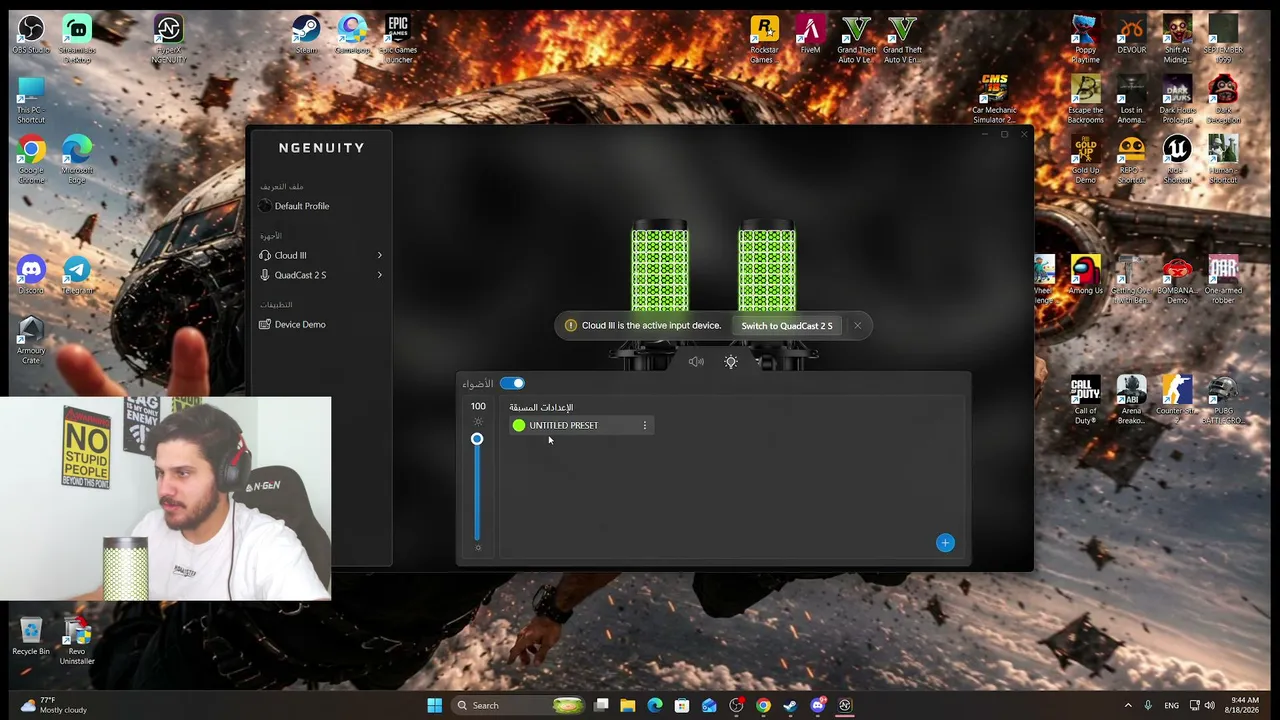The height and width of the screenshot is (720, 1280).
Task: Click the Streamlabs Desktop icon
Action: (77, 40)
